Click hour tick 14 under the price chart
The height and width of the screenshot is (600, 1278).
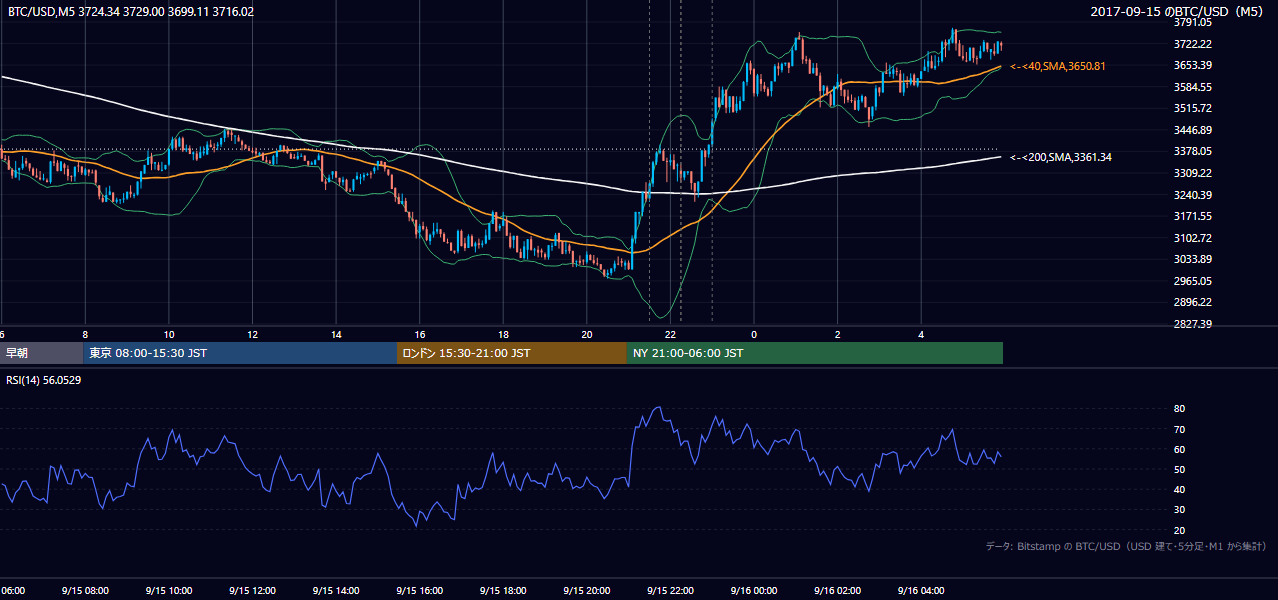point(336,335)
